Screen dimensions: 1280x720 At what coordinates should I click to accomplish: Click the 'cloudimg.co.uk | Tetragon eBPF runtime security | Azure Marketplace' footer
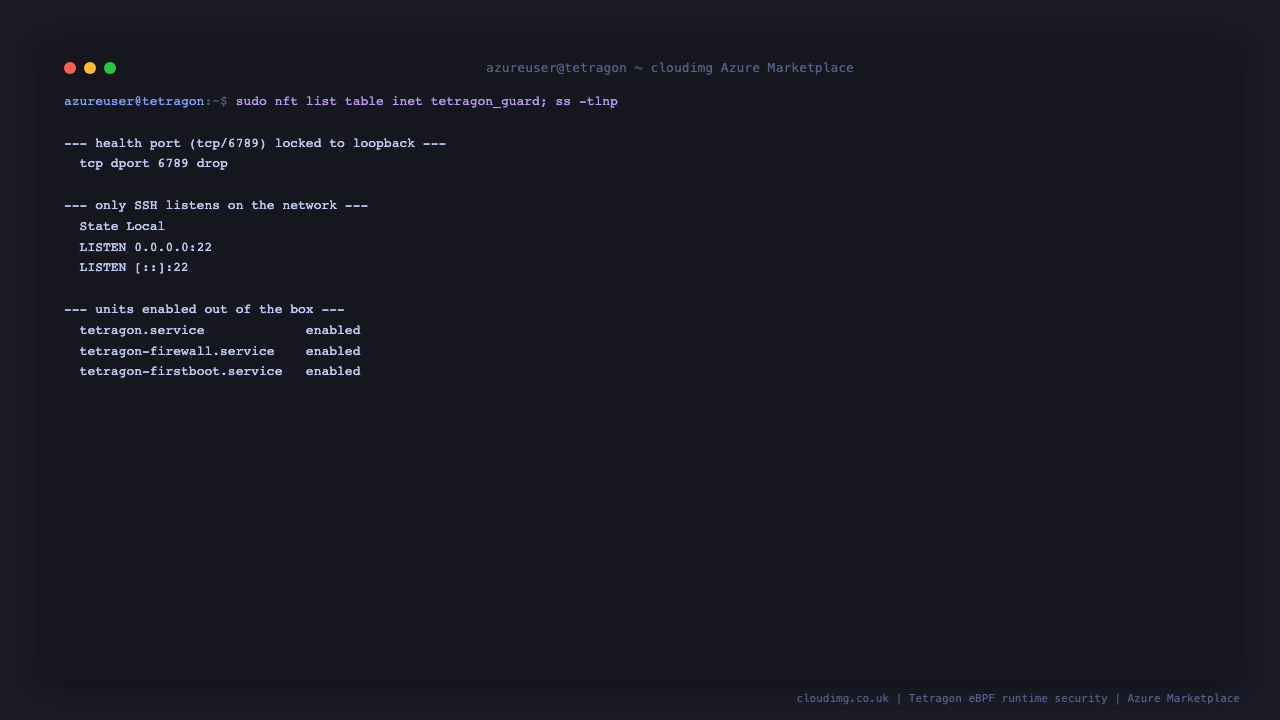(1018, 698)
